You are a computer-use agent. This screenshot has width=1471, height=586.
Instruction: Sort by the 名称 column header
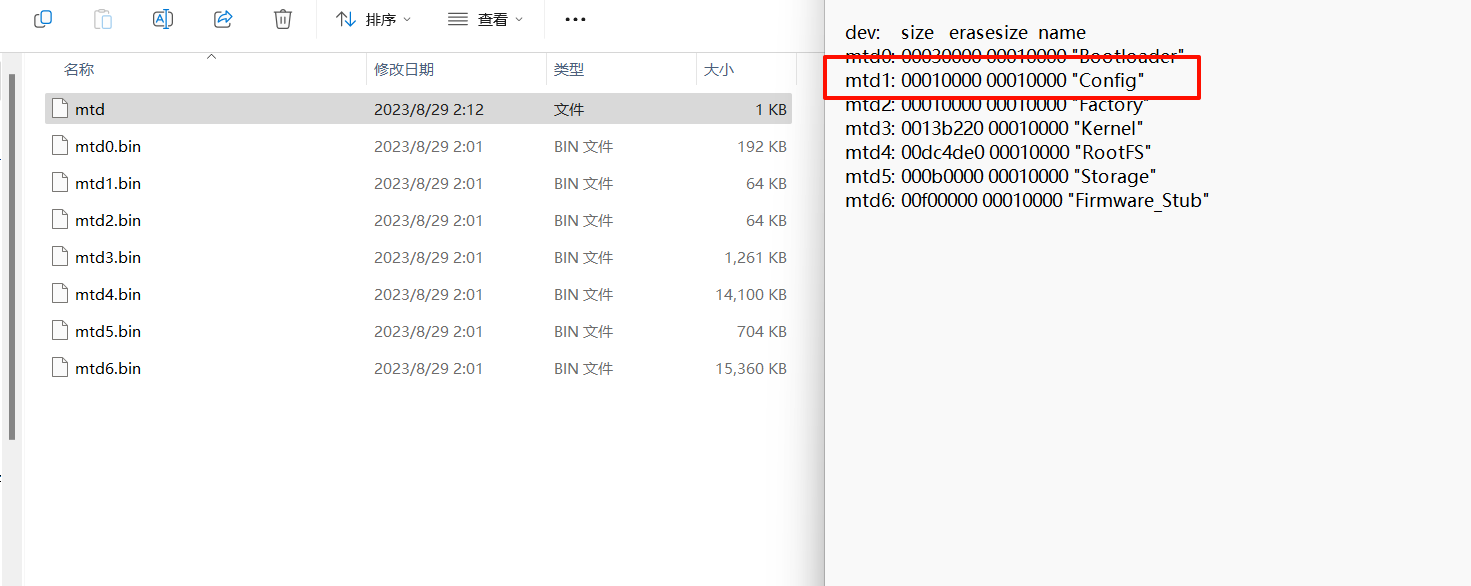point(79,70)
